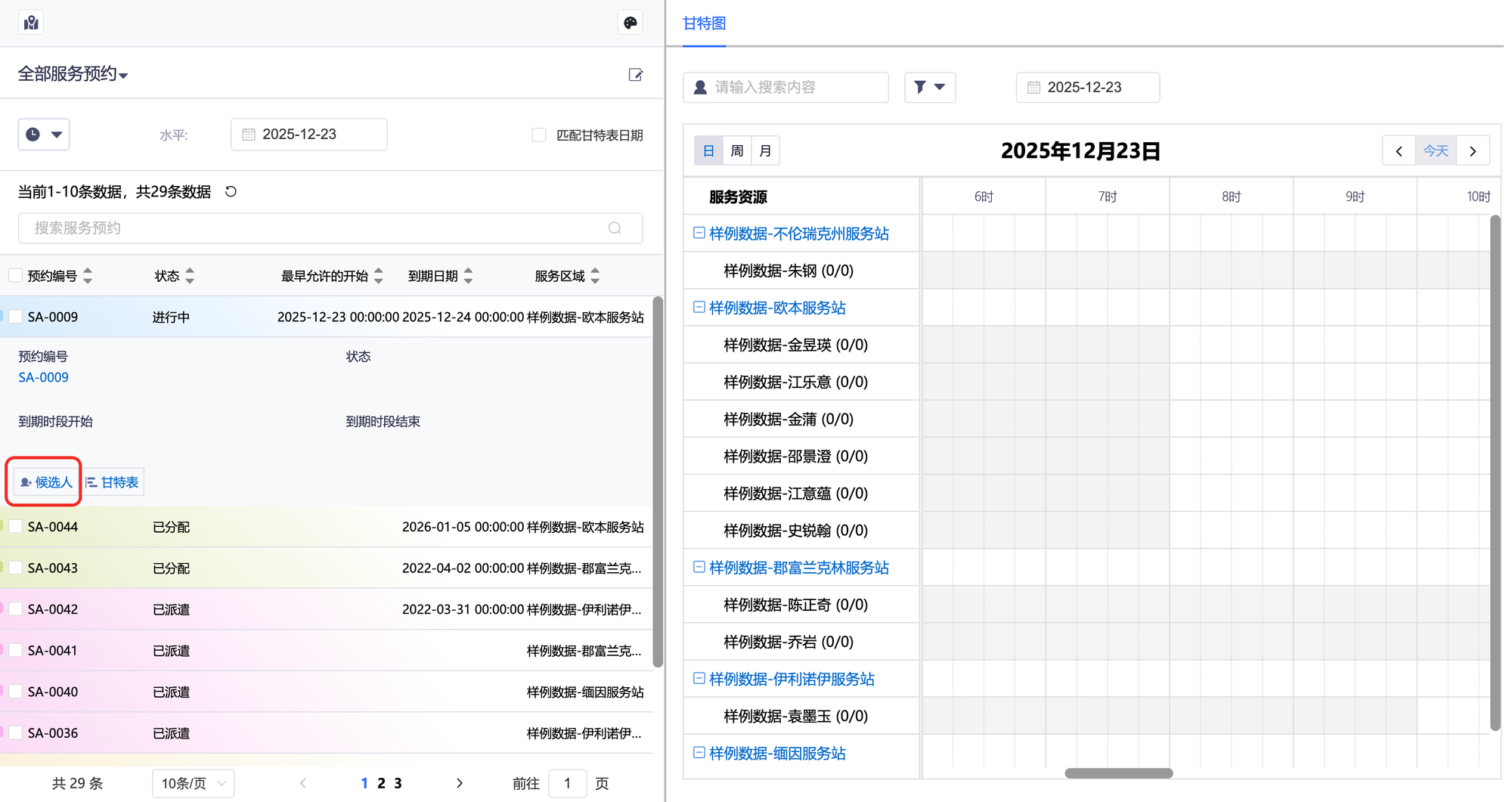1512x802 pixels.
Task: Switch Gantt view to 周 (week)
Action: click(737, 150)
